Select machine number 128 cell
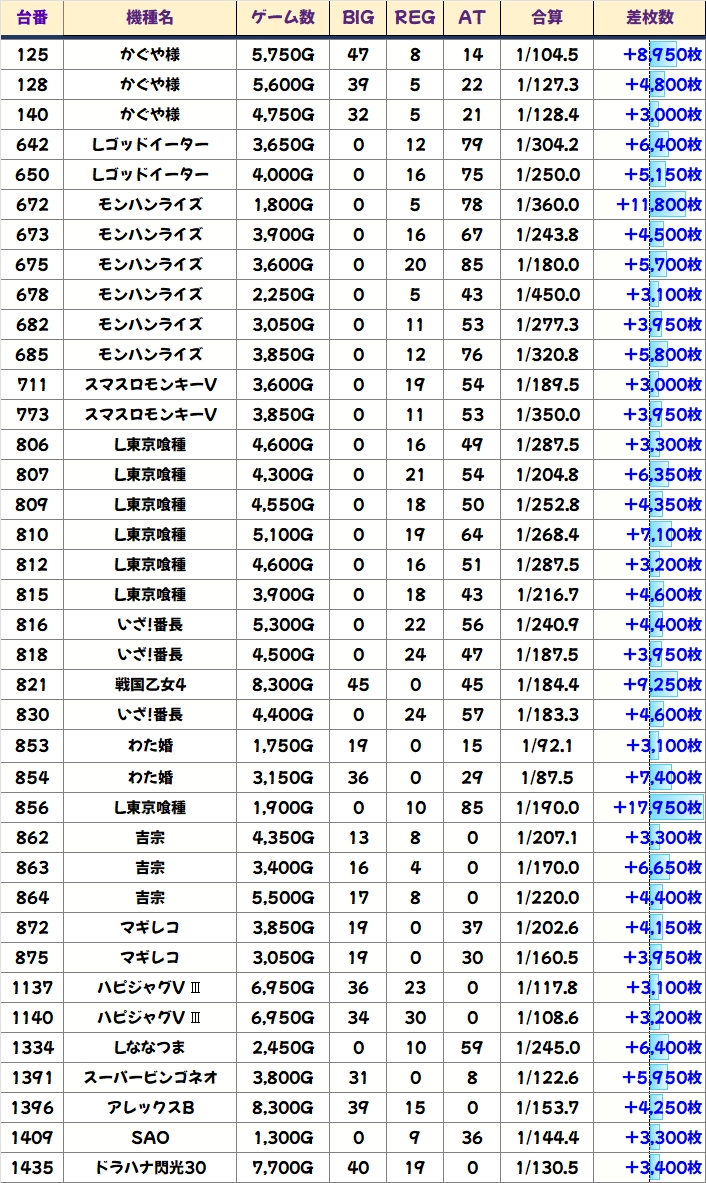Image resolution: width=706 pixels, height=1183 pixels. click(x=32, y=84)
